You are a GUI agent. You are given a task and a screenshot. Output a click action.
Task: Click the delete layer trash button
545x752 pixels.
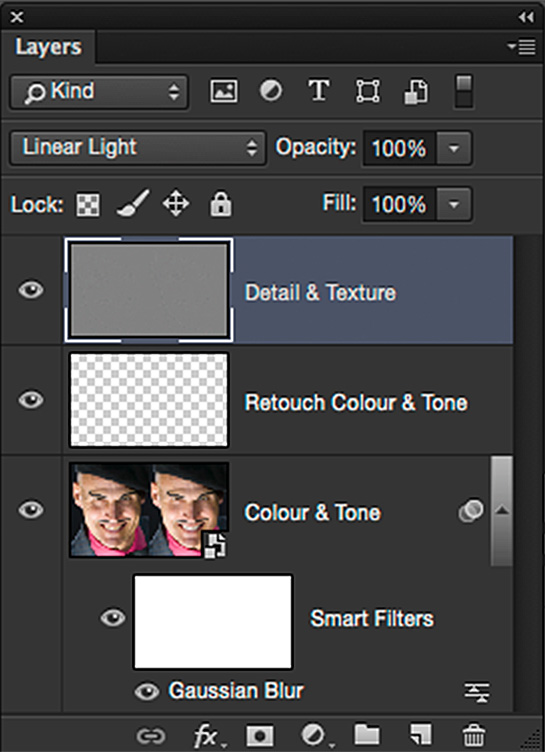[x=474, y=734]
